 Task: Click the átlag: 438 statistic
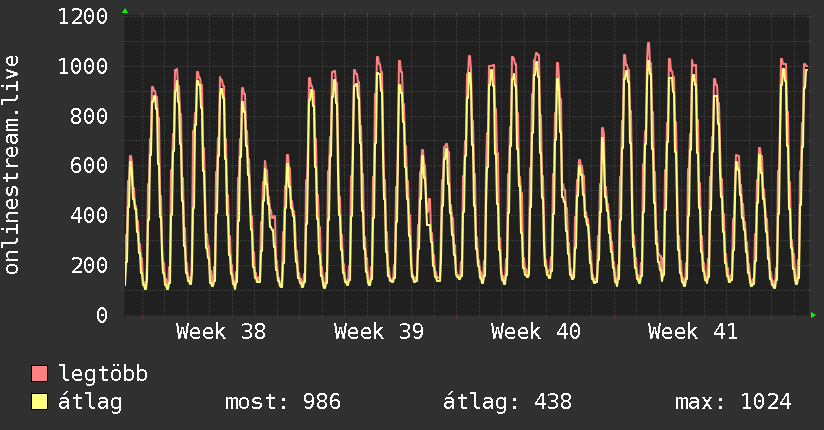tap(507, 402)
